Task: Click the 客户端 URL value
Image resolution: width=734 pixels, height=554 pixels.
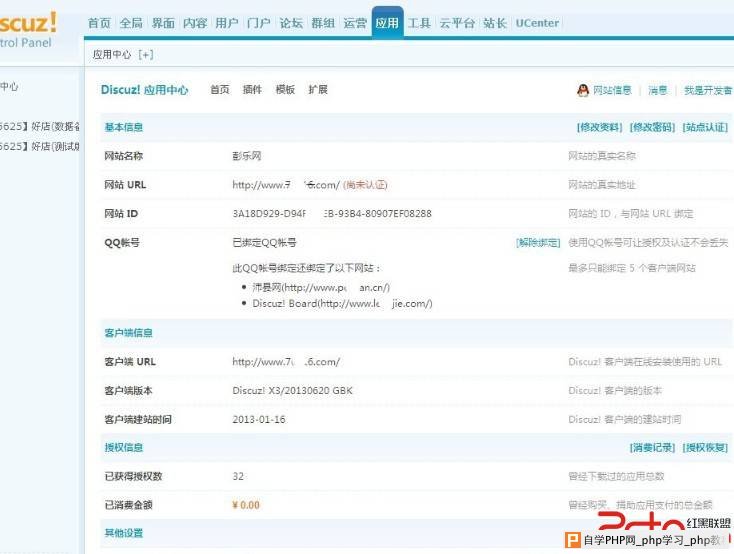Action: pyautogui.click(x=286, y=362)
